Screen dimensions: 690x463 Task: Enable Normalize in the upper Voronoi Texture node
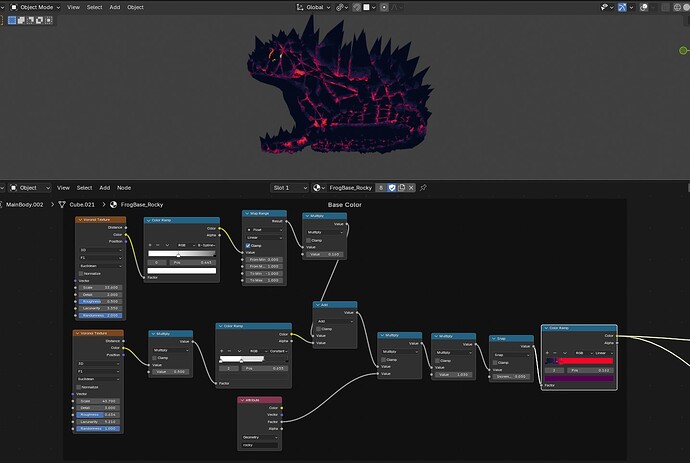pos(81,274)
